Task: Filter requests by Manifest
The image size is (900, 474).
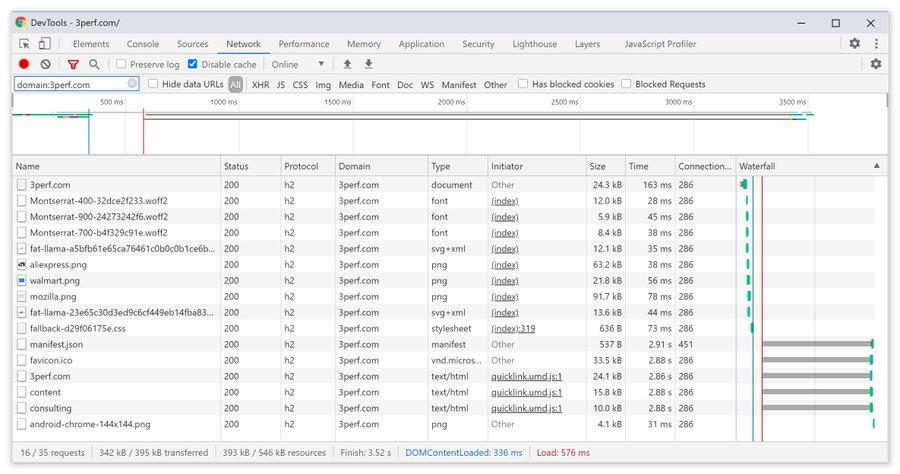Action: coord(459,84)
